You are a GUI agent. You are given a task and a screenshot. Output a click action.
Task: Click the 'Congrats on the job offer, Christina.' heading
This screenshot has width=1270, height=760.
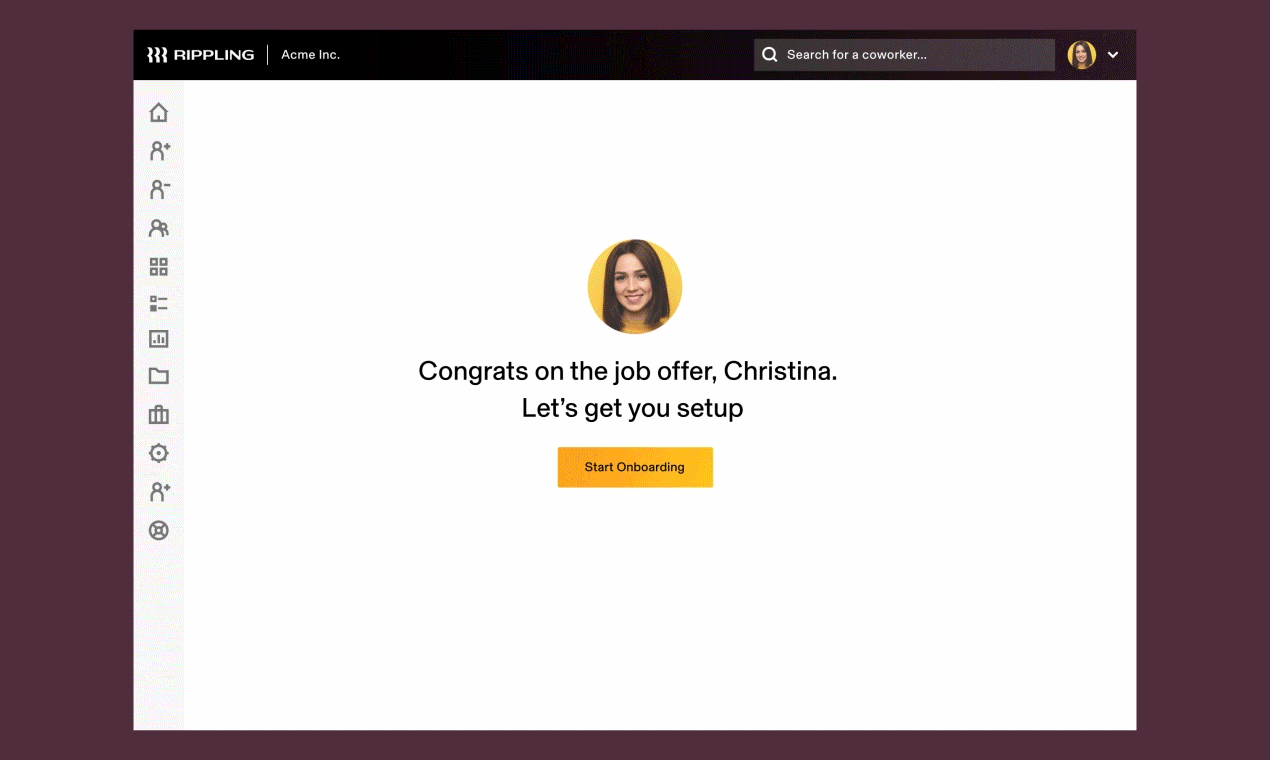628,371
